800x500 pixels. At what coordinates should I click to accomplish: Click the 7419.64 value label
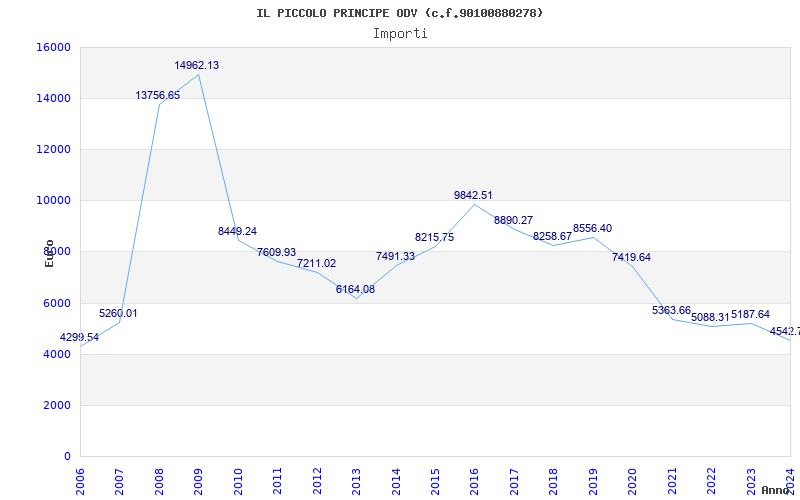click(x=631, y=257)
